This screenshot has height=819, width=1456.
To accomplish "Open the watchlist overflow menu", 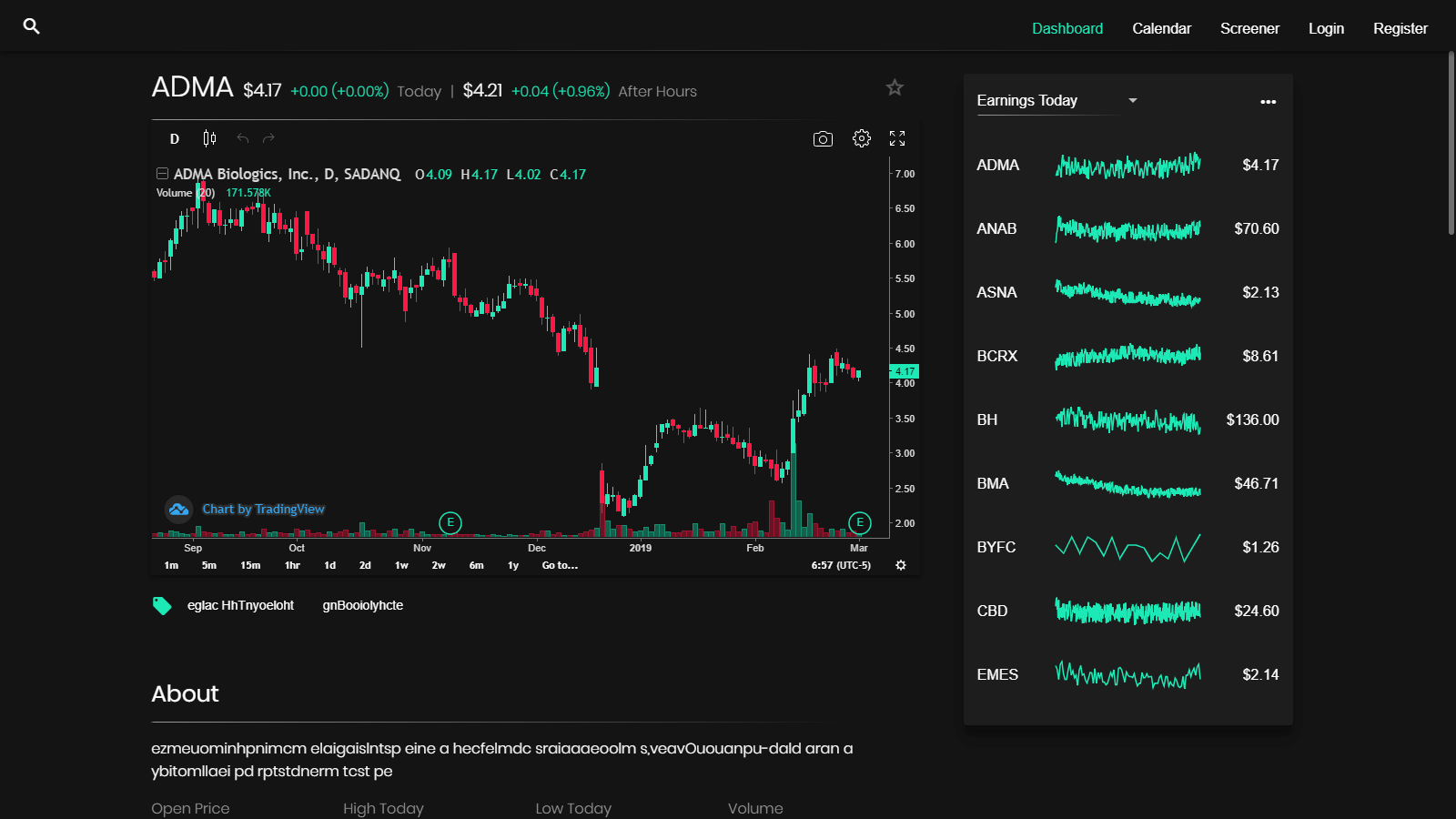I will (x=1268, y=102).
